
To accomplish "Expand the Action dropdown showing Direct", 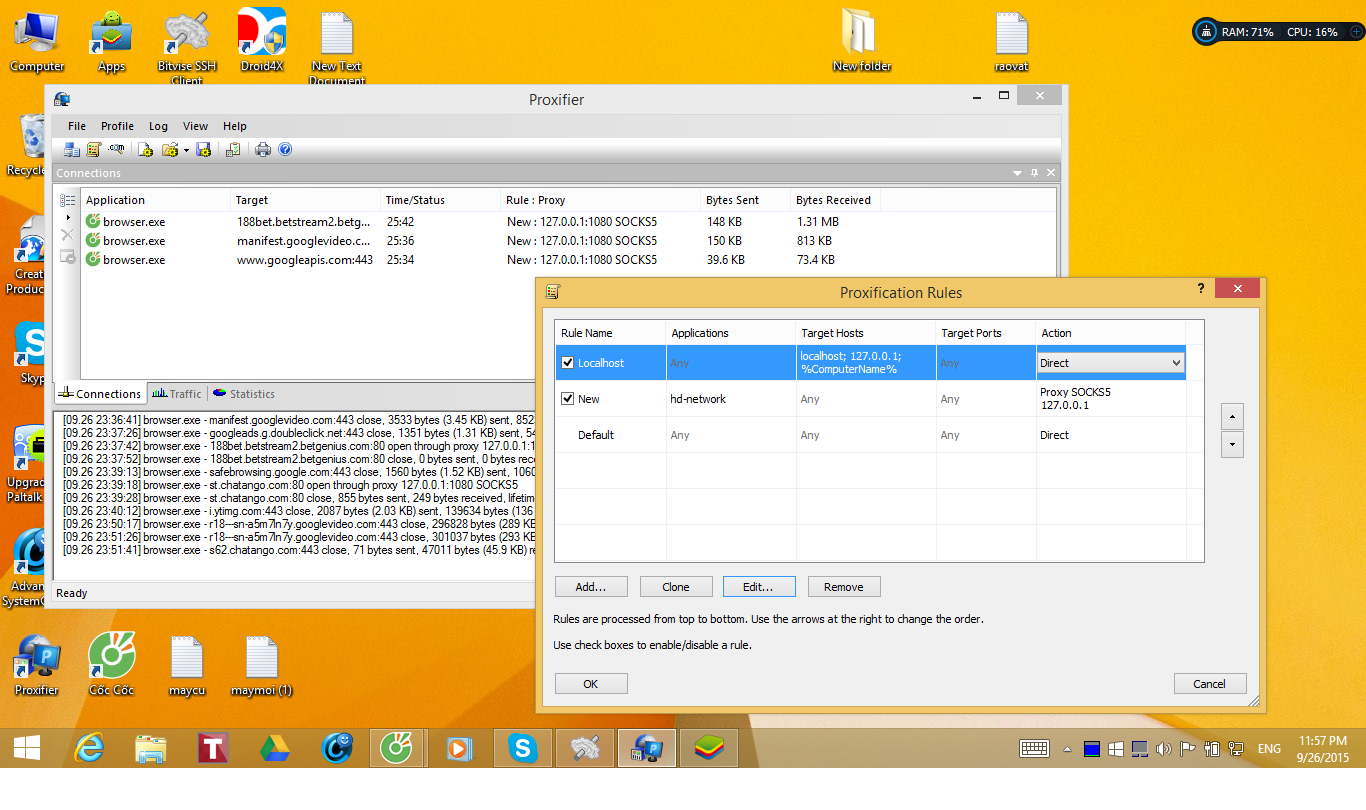I will point(1176,363).
